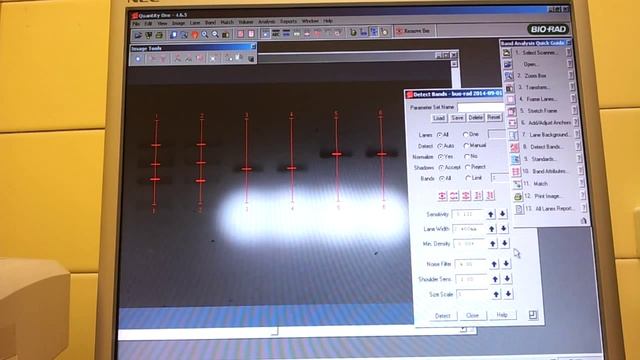
Task: Select Normalize No radio button
Action: pos(467,156)
